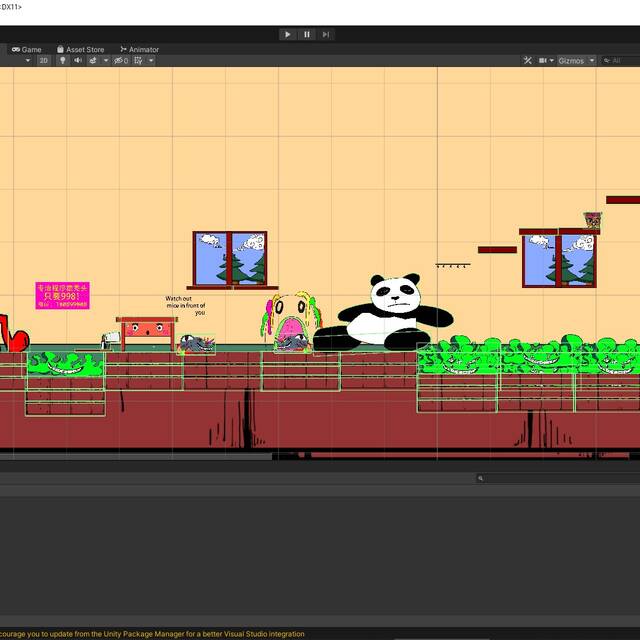Image resolution: width=640 pixels, height=640 pixels.
Task: Open the Gizmos dropdown
Action: click(x=576, y=60)
